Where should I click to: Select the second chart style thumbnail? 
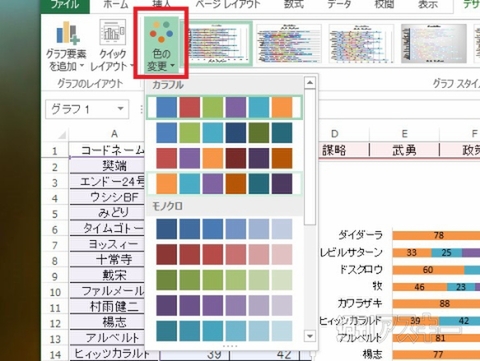click(x=289, y=43)
